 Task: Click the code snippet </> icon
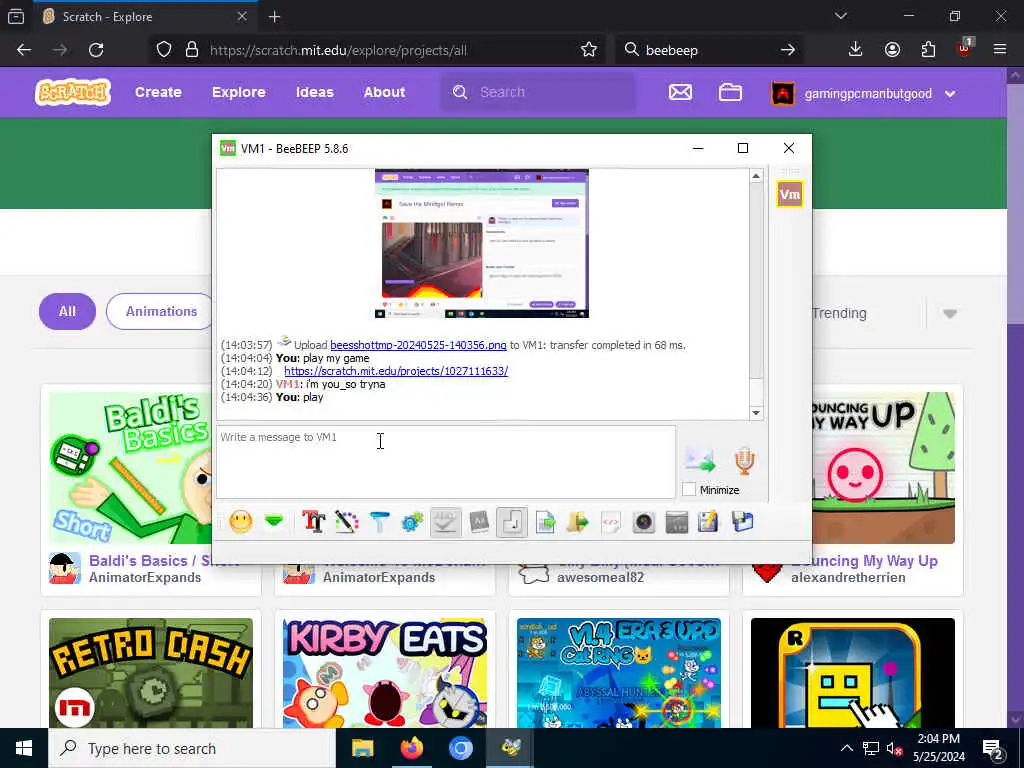[611, 521]
